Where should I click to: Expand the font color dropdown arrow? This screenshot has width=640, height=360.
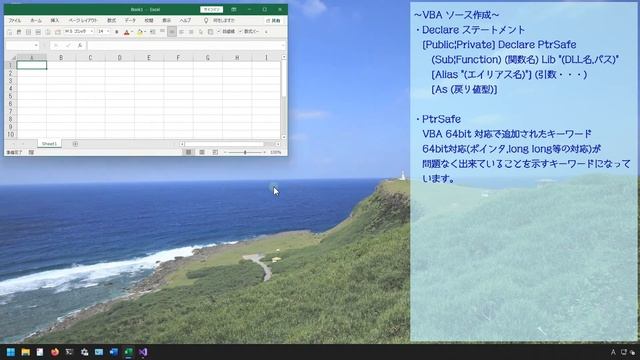point(132,32)
